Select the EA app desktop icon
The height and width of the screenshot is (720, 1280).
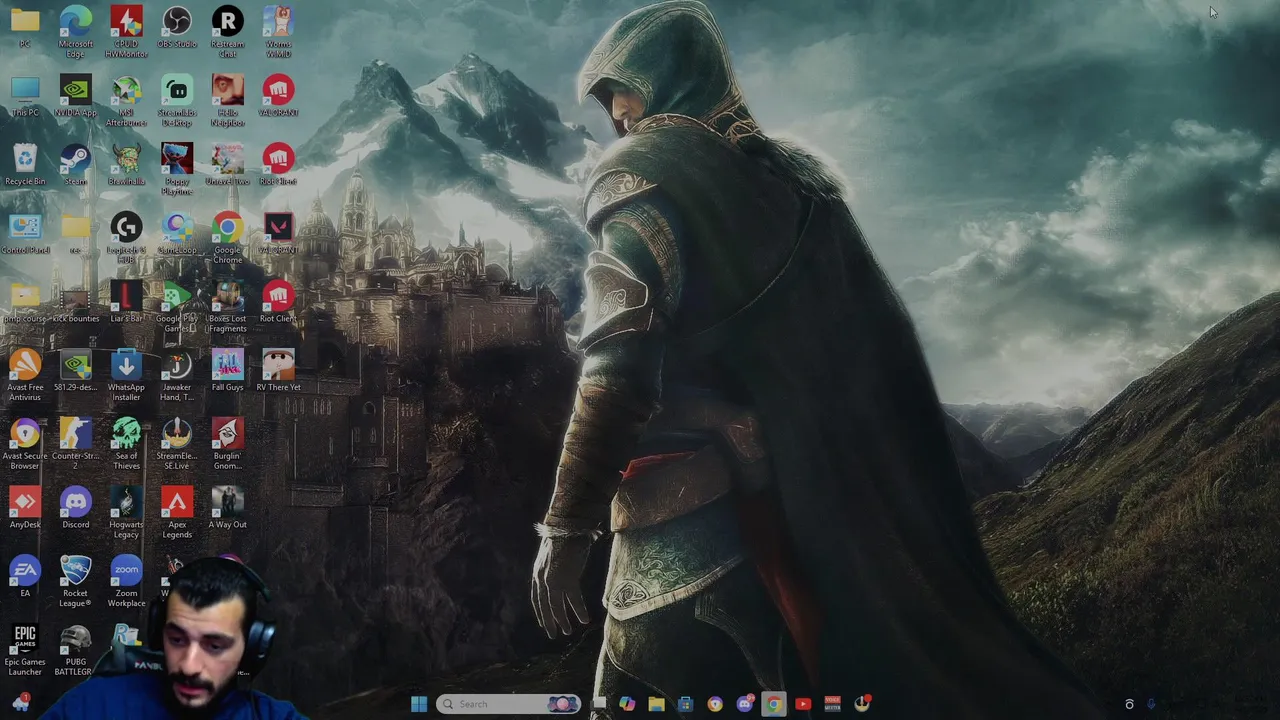(x=25, y=577)
